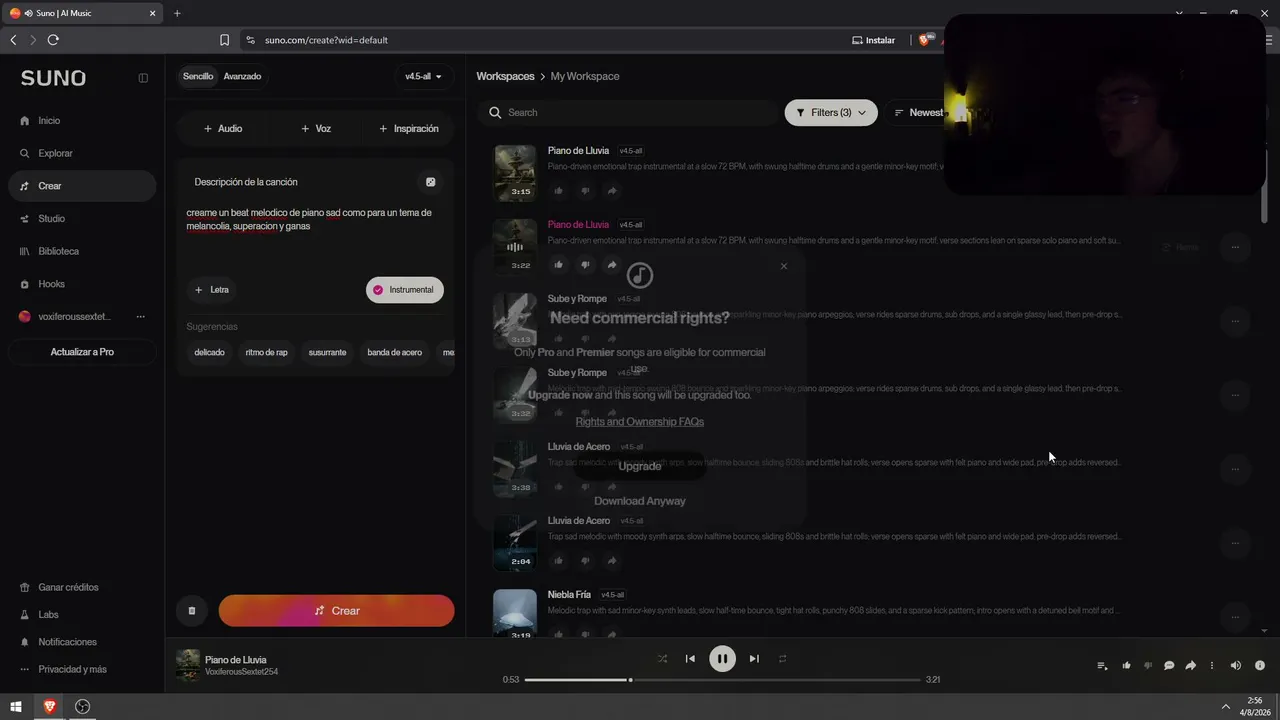1280x720 pixels.
Task: Add Audio to the song
Action: (x=222, y=129)
